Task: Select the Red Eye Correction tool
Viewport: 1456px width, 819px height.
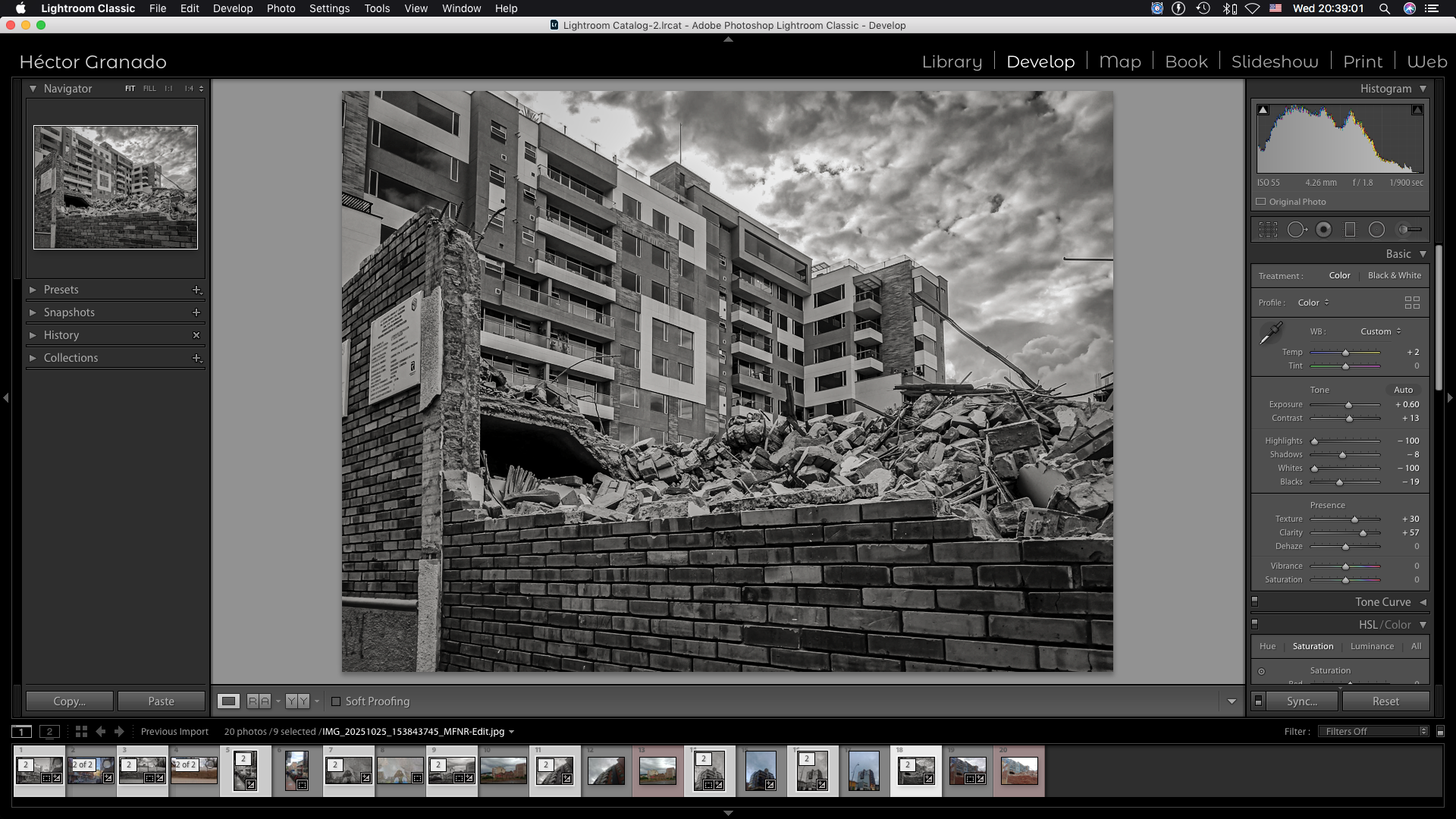Action: (x=1323, y=230)
